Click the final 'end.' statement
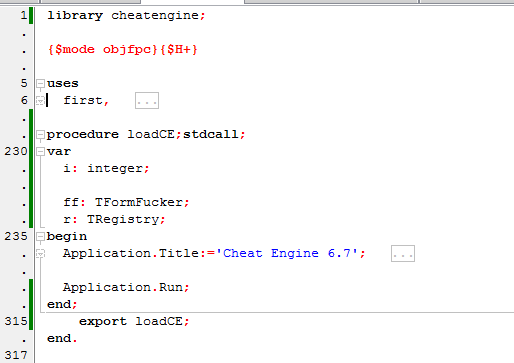 (x=62, y=338)
